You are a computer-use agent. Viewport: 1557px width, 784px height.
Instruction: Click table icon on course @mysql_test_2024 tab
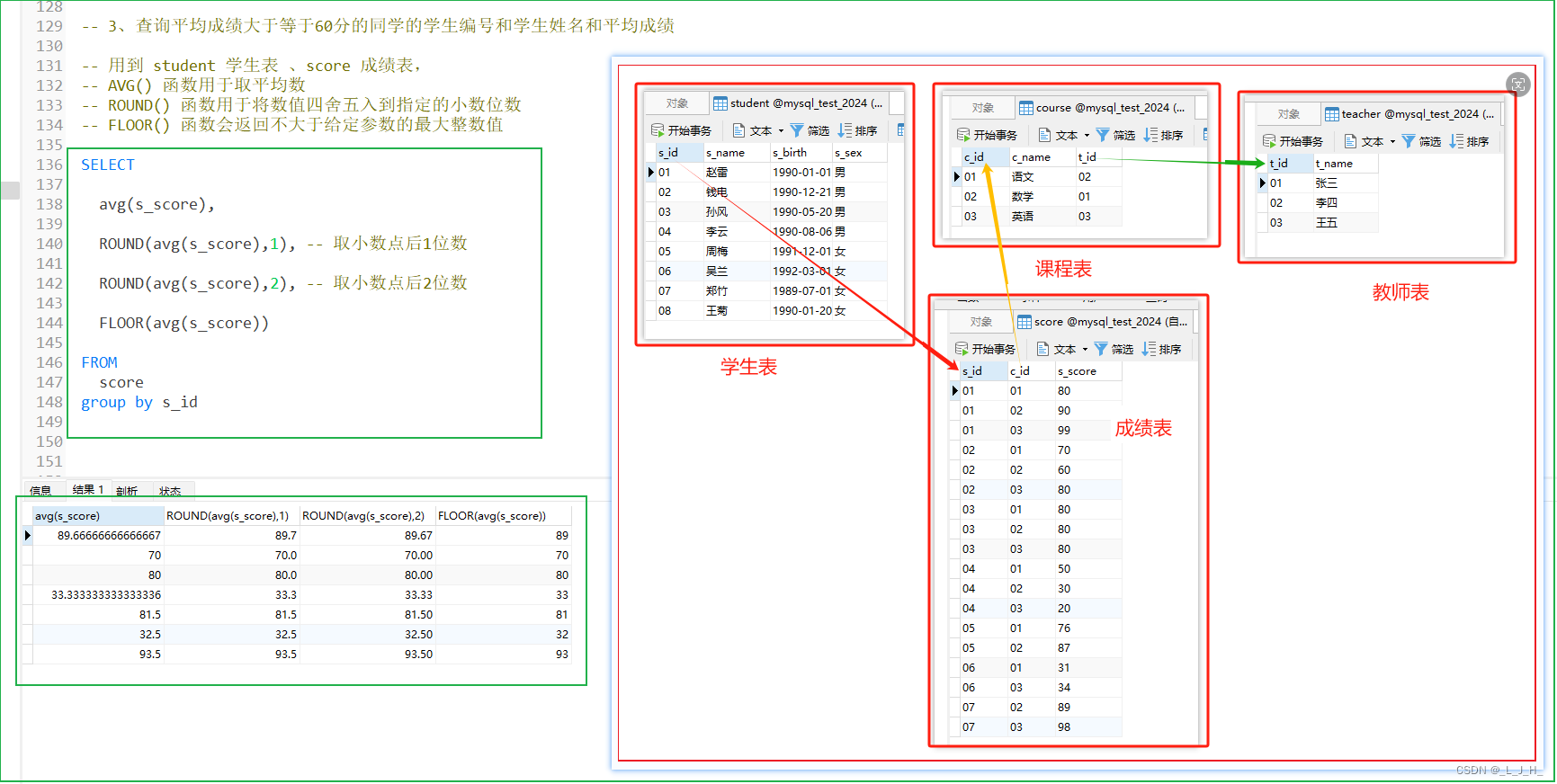coord(1026,108)
